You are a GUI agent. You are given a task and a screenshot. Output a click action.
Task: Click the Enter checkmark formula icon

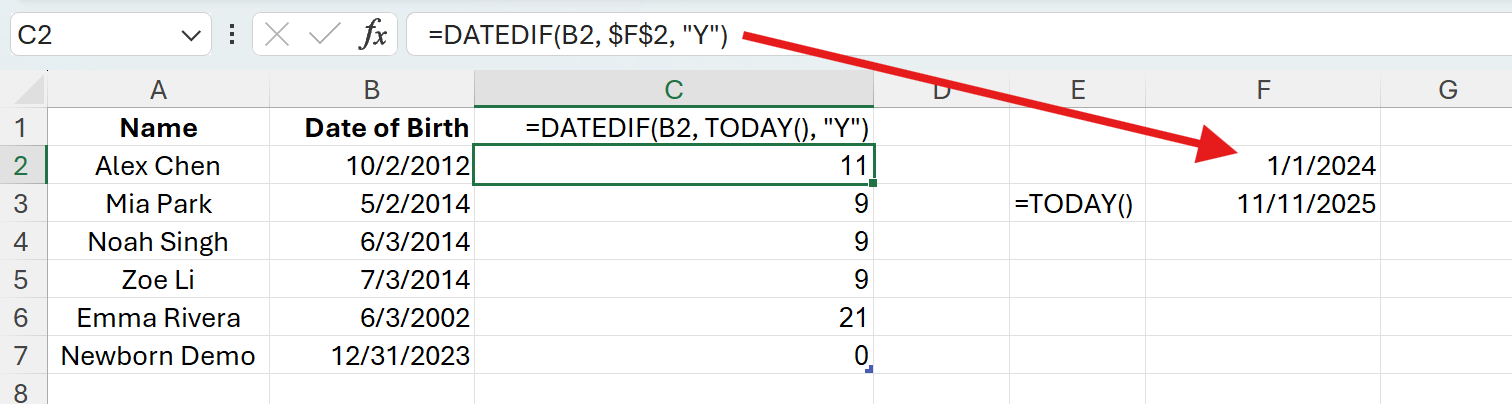point(324,35)
